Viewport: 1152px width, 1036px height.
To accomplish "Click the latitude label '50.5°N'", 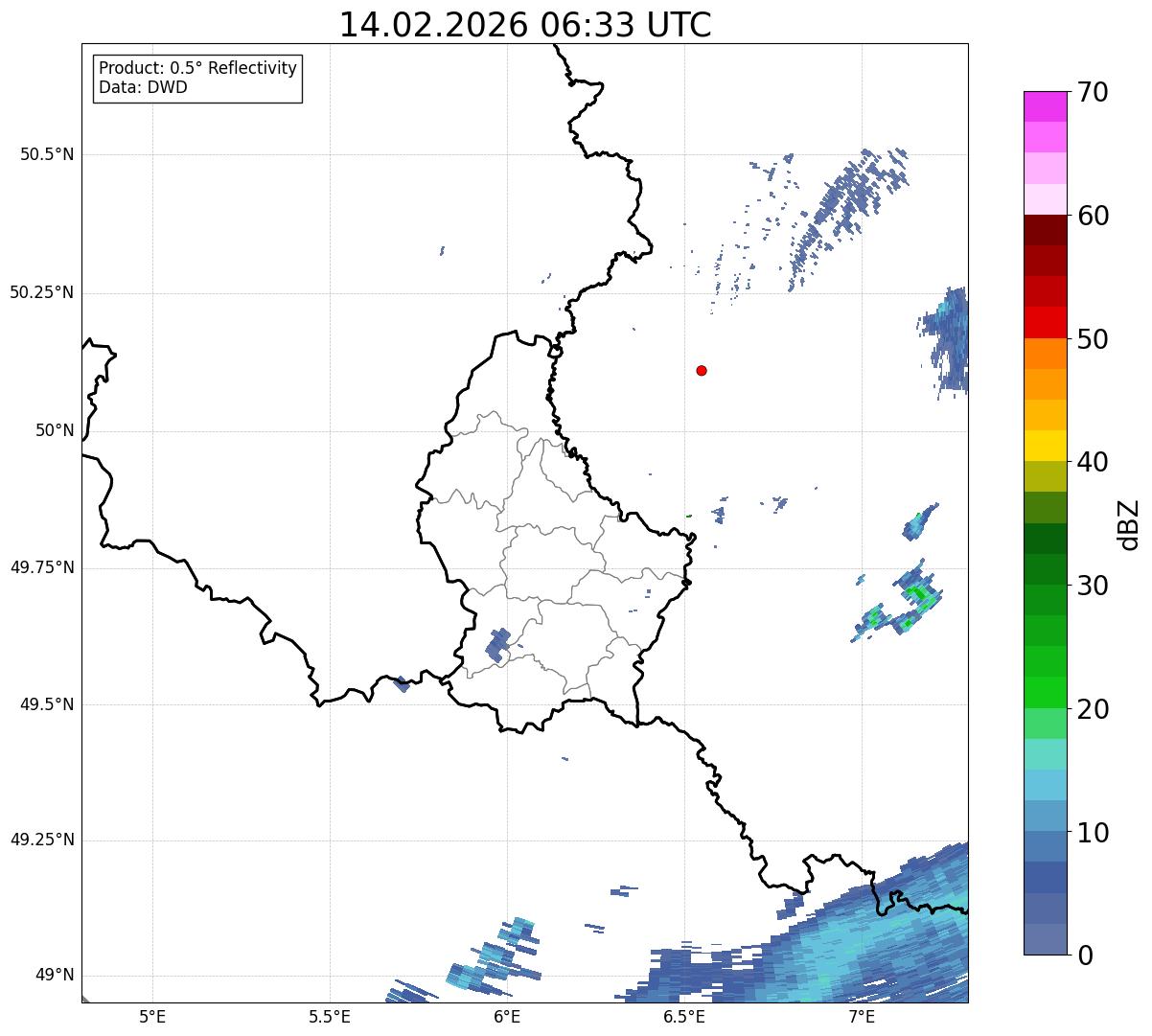I will point(47,154).
